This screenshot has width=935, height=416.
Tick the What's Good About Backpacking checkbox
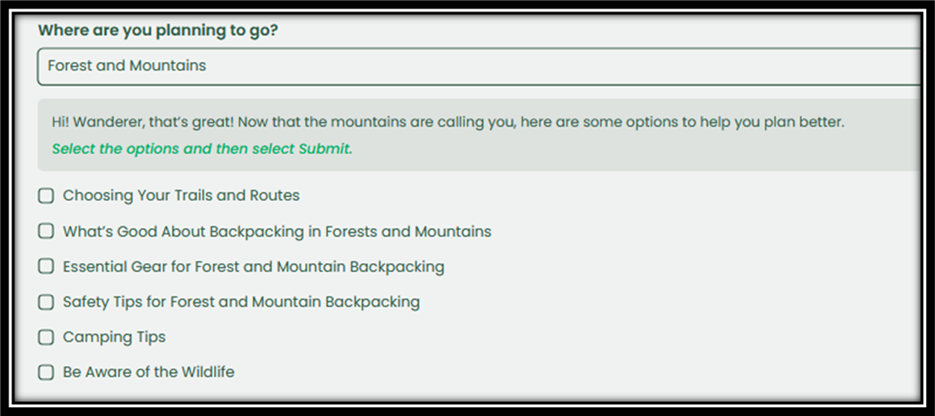pos(46,231)
